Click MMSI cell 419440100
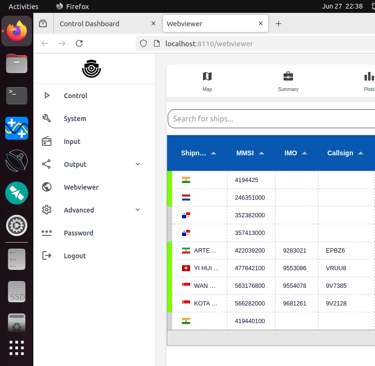This screenshot has height=366, width=375. click(x=250, y=321)
